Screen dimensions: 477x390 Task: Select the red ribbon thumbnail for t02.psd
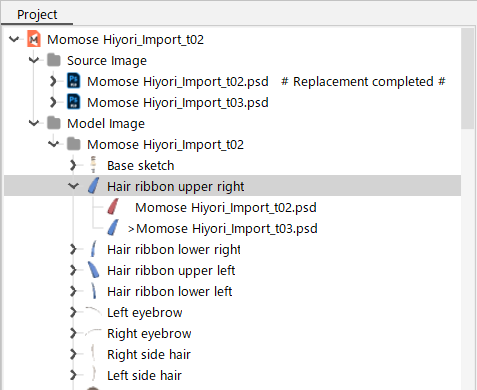click(x=113, y=207)
